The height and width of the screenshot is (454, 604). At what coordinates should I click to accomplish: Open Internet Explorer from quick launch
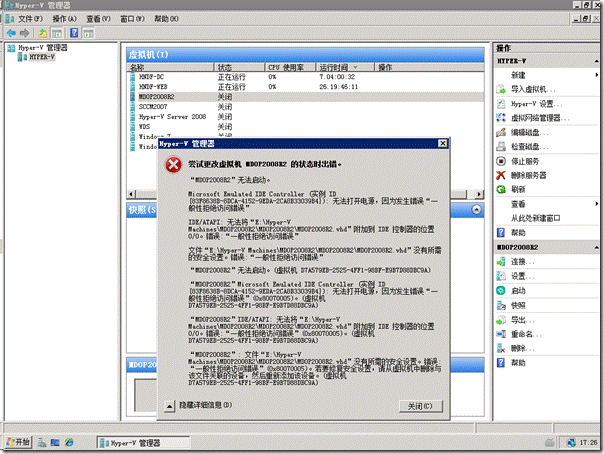click(x=69, y=442)
